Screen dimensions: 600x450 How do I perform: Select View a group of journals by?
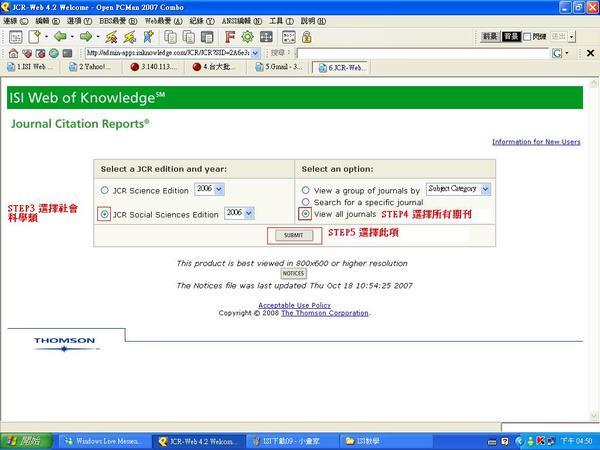pyautogui.click(x=305, y=190)
